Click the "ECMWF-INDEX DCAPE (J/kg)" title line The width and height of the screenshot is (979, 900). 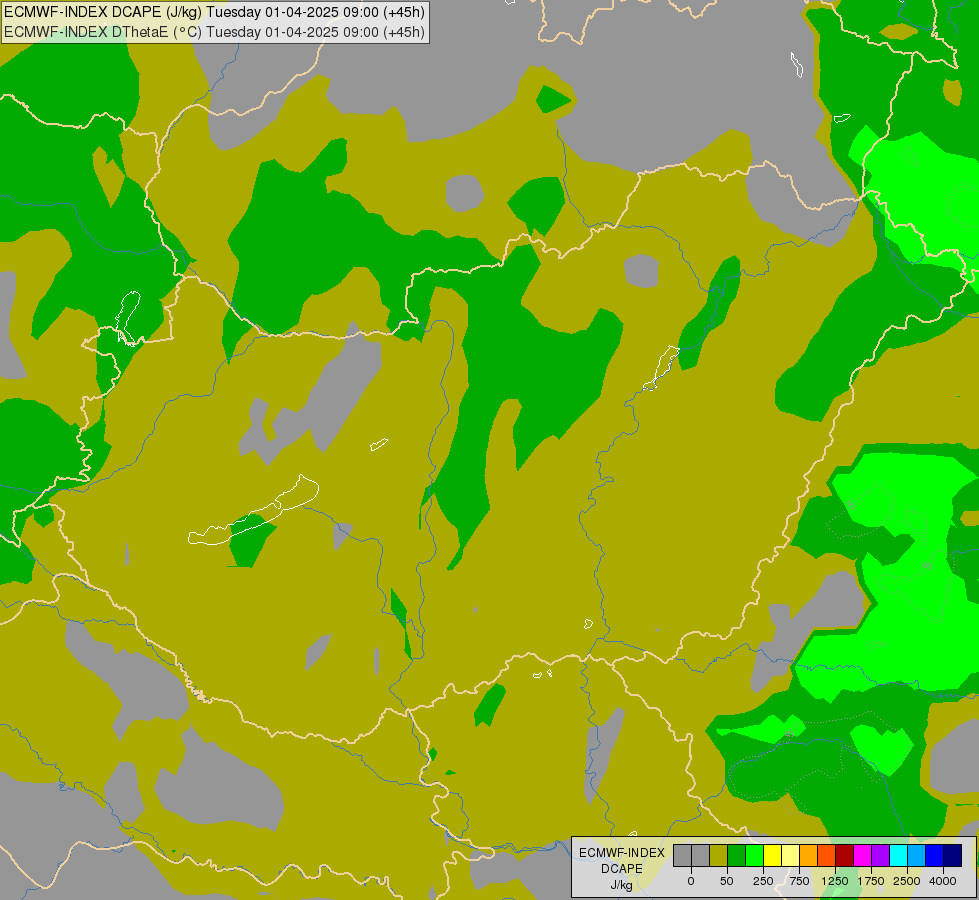coord(214,12)
